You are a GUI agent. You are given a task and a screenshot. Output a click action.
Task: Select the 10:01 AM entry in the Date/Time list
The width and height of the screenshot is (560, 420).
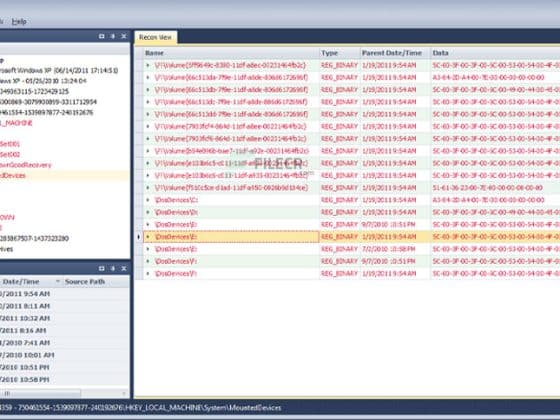pyautogui.click(x=27, y=355)
